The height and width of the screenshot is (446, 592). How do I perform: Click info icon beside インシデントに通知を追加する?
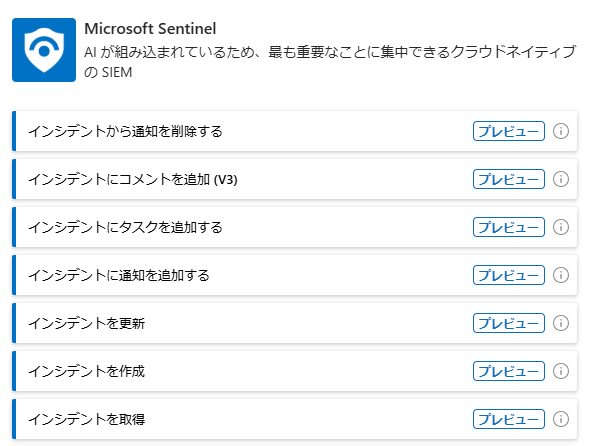tap(561, 275)
